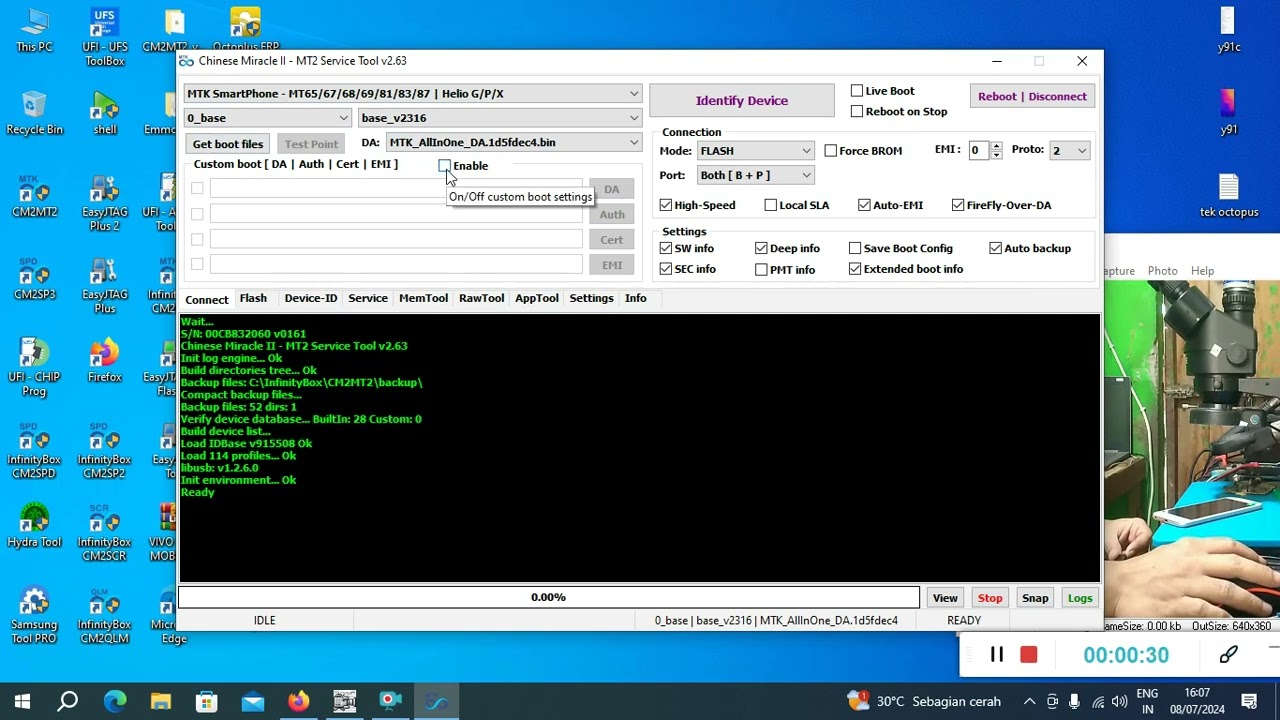Open the y91c file on desktop

click(1229, 31)
